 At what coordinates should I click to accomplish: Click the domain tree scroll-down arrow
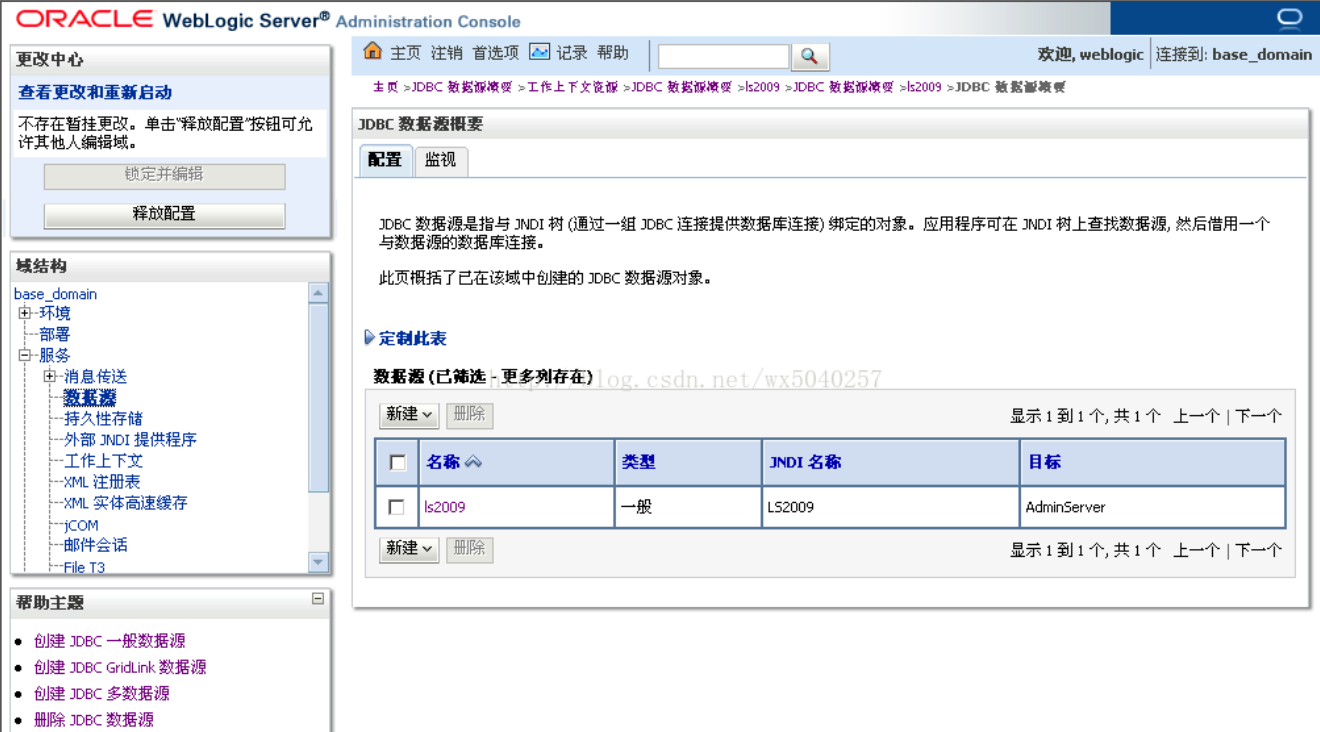coord(319,562)
